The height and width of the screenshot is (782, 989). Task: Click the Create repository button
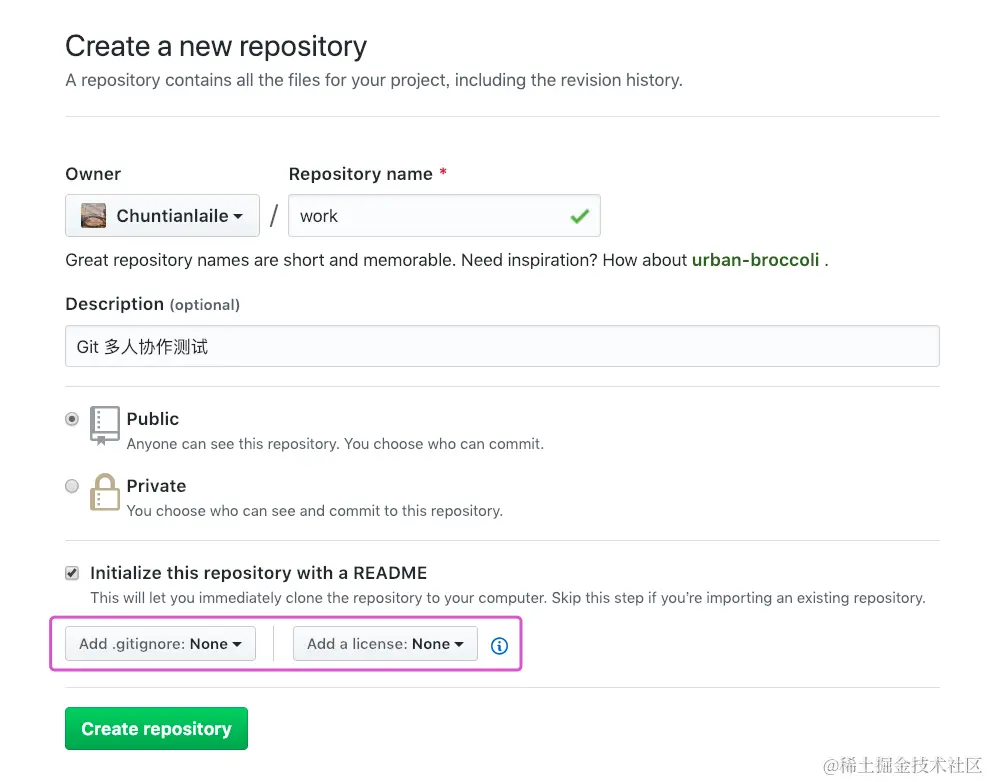tap(156, 728)
